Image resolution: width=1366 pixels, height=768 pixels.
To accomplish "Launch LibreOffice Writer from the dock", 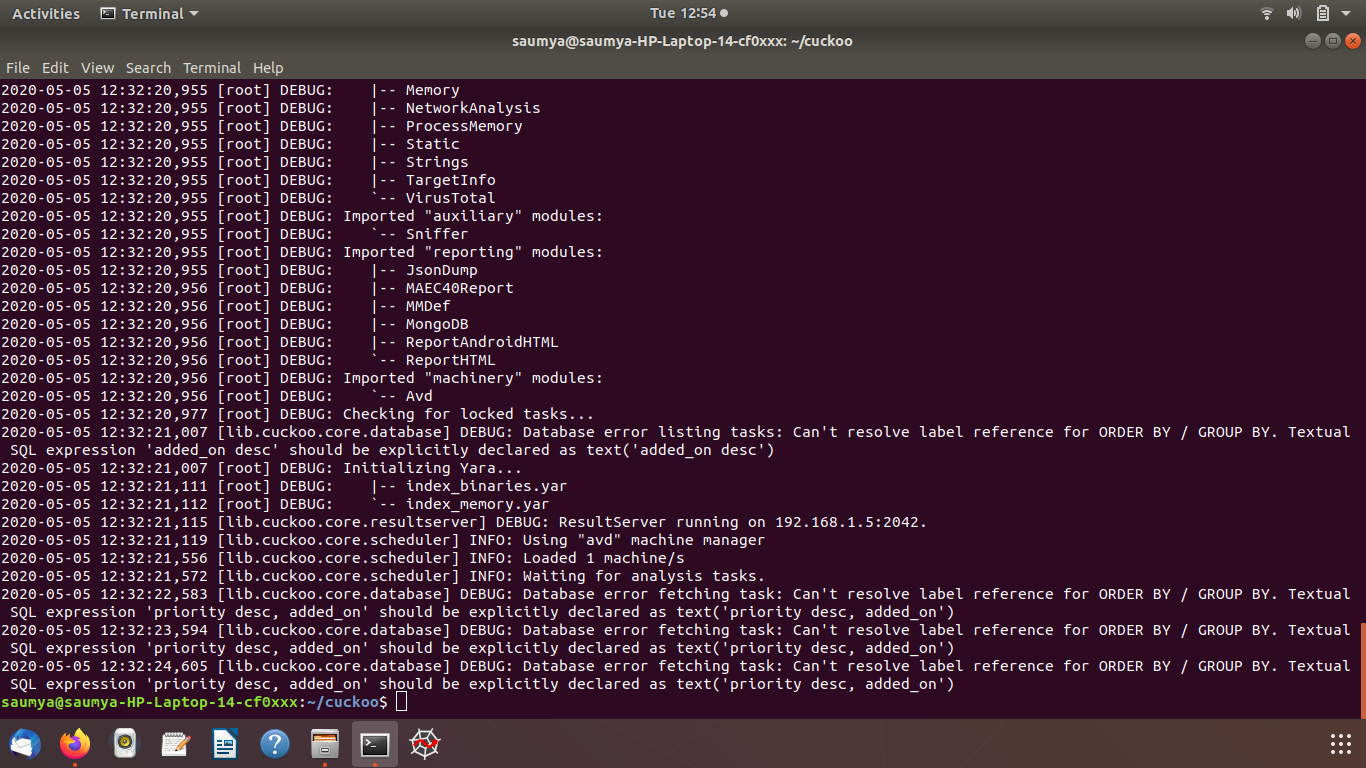I will pos(224,744).
